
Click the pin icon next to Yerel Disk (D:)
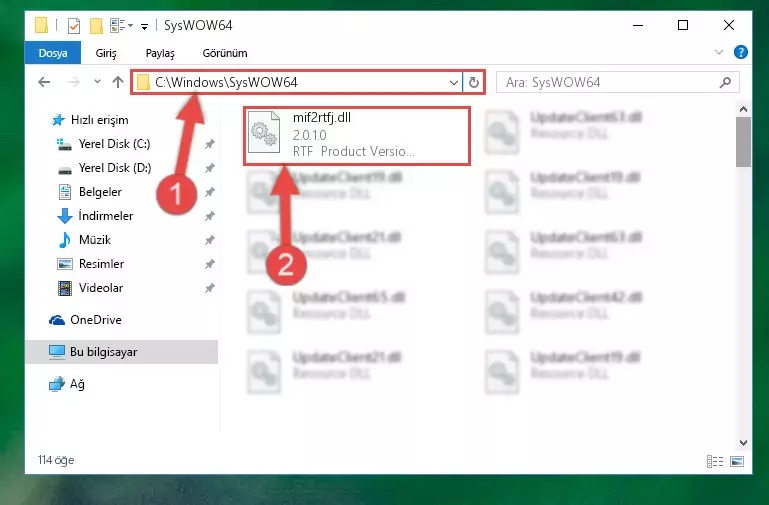click(209, 168)
